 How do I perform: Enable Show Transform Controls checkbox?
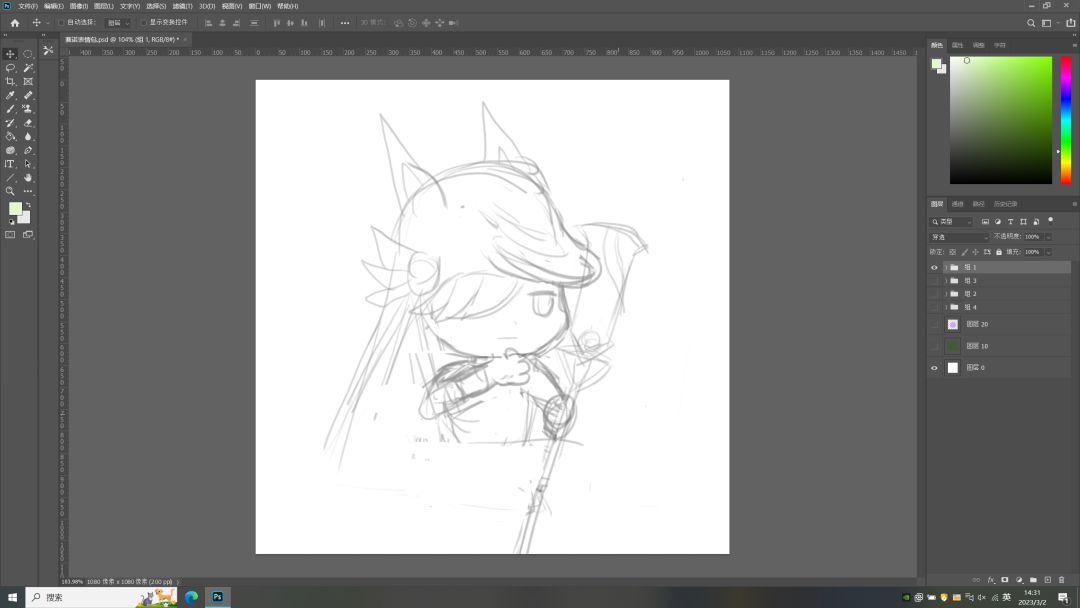[x=143, y=23]
